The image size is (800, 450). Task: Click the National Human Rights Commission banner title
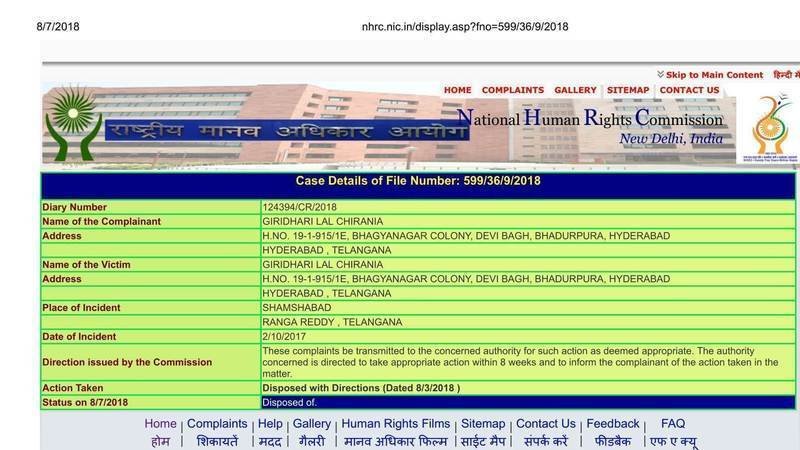coord(590,120)
